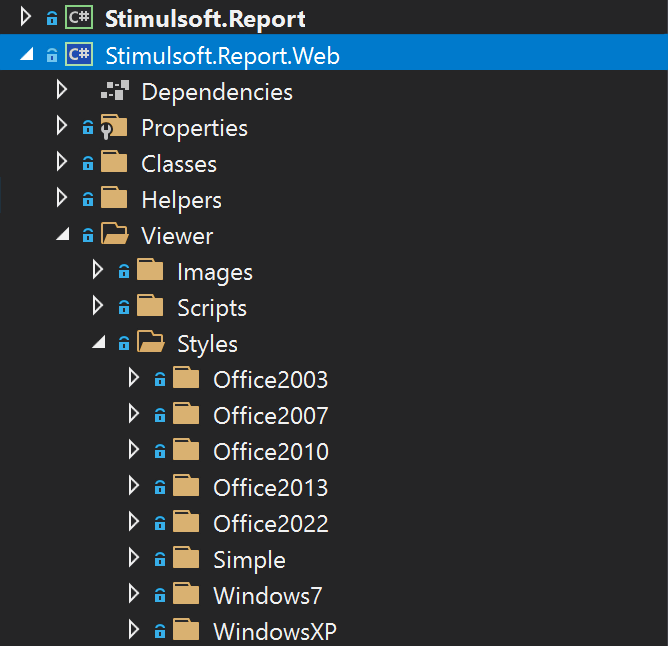
Task: Click the Office2010 folder icon
Action: pos(186,449)
